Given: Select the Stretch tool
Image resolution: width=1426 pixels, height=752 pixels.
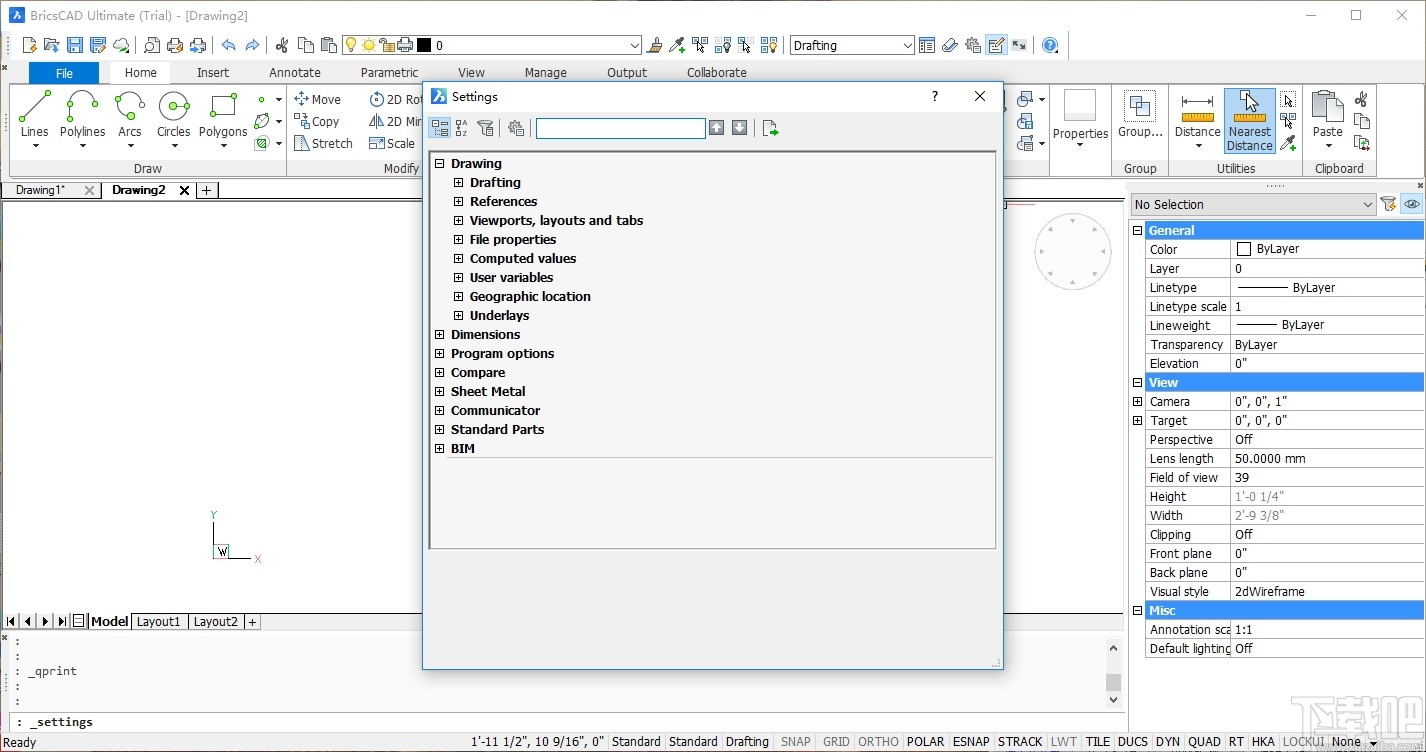Looking at the screenshot, I should tap(323, 143).
